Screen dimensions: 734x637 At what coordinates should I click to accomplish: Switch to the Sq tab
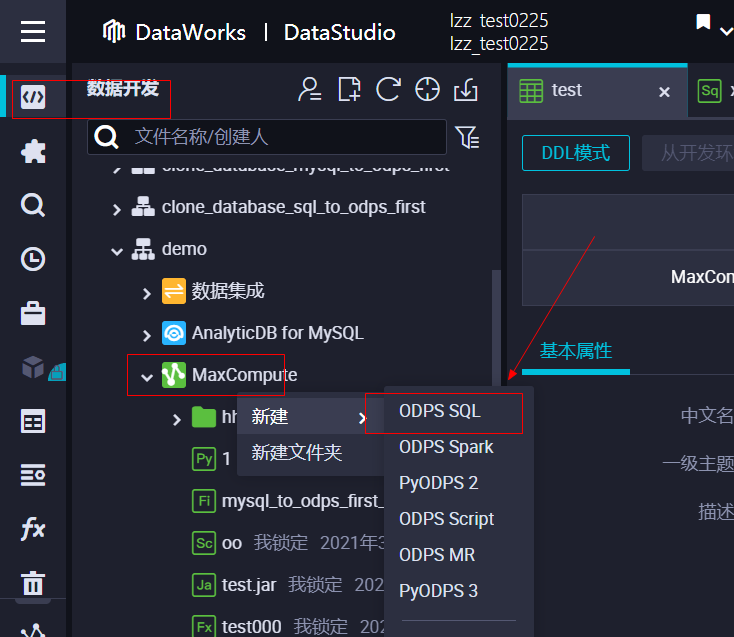pyautogui.click(x=710, y=90)
